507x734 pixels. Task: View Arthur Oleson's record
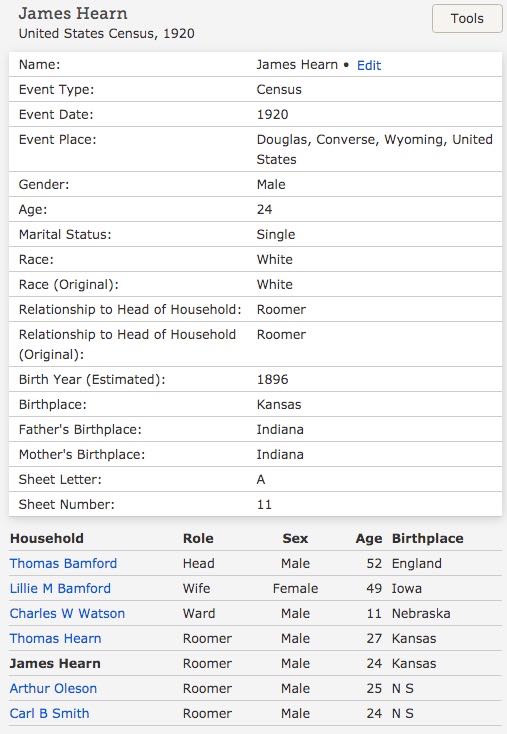(x=53, y=688)
